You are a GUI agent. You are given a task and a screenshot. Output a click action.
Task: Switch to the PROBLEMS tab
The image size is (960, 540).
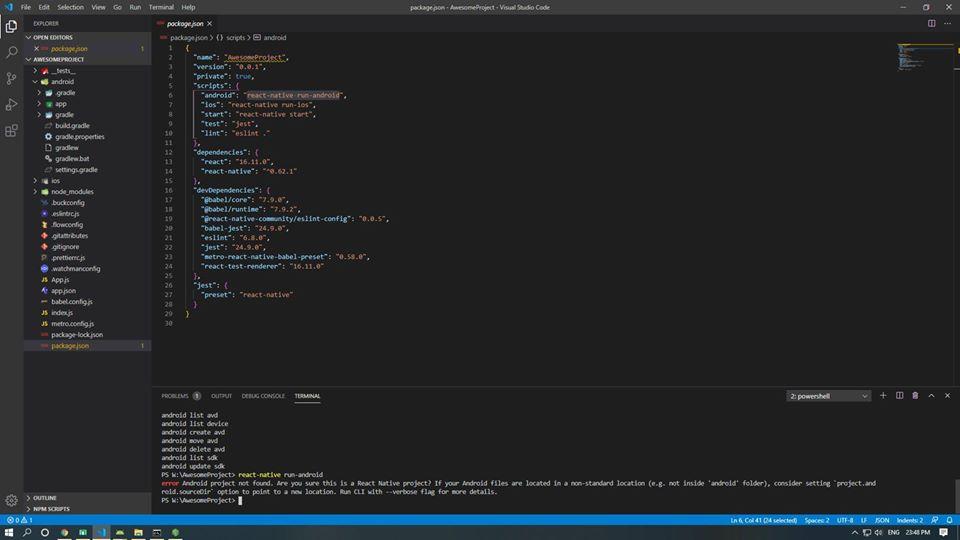click(175, 396)
